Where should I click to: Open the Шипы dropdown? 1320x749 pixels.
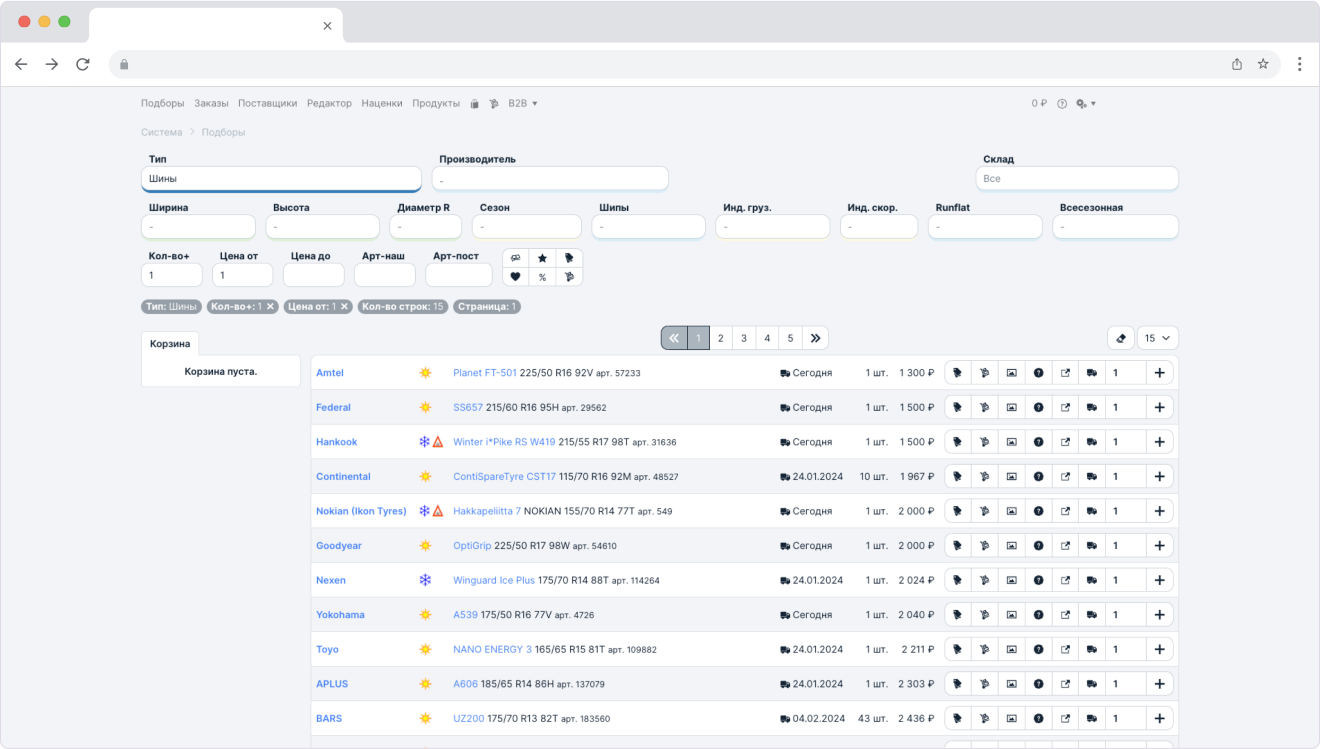(x=648, y=227)
